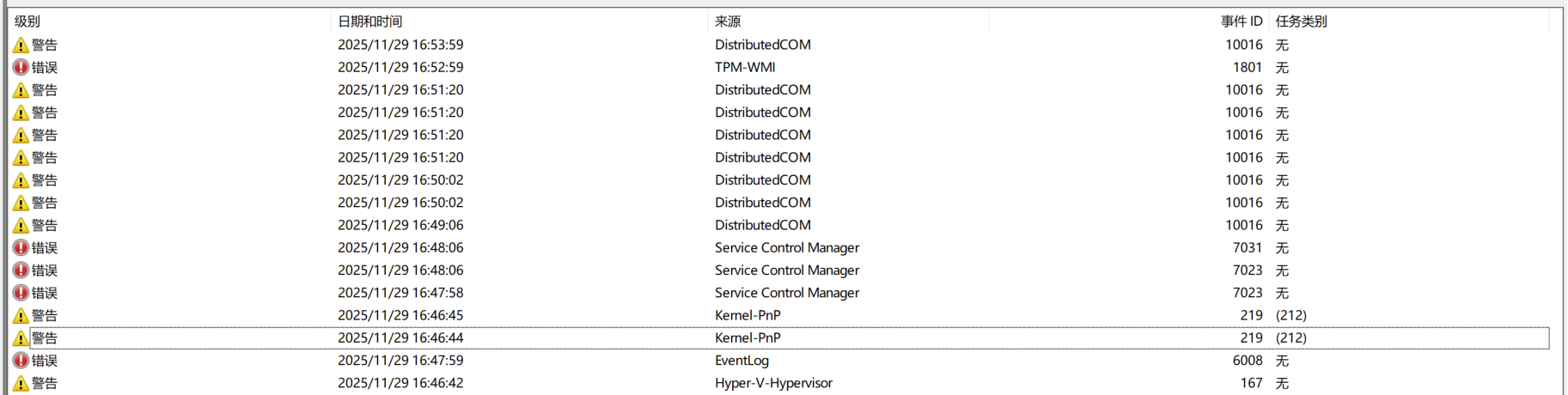Click task category 无 in the Hyper-V-Hypervisor row
This screenshot has height=395, width=1568.
1282,383
